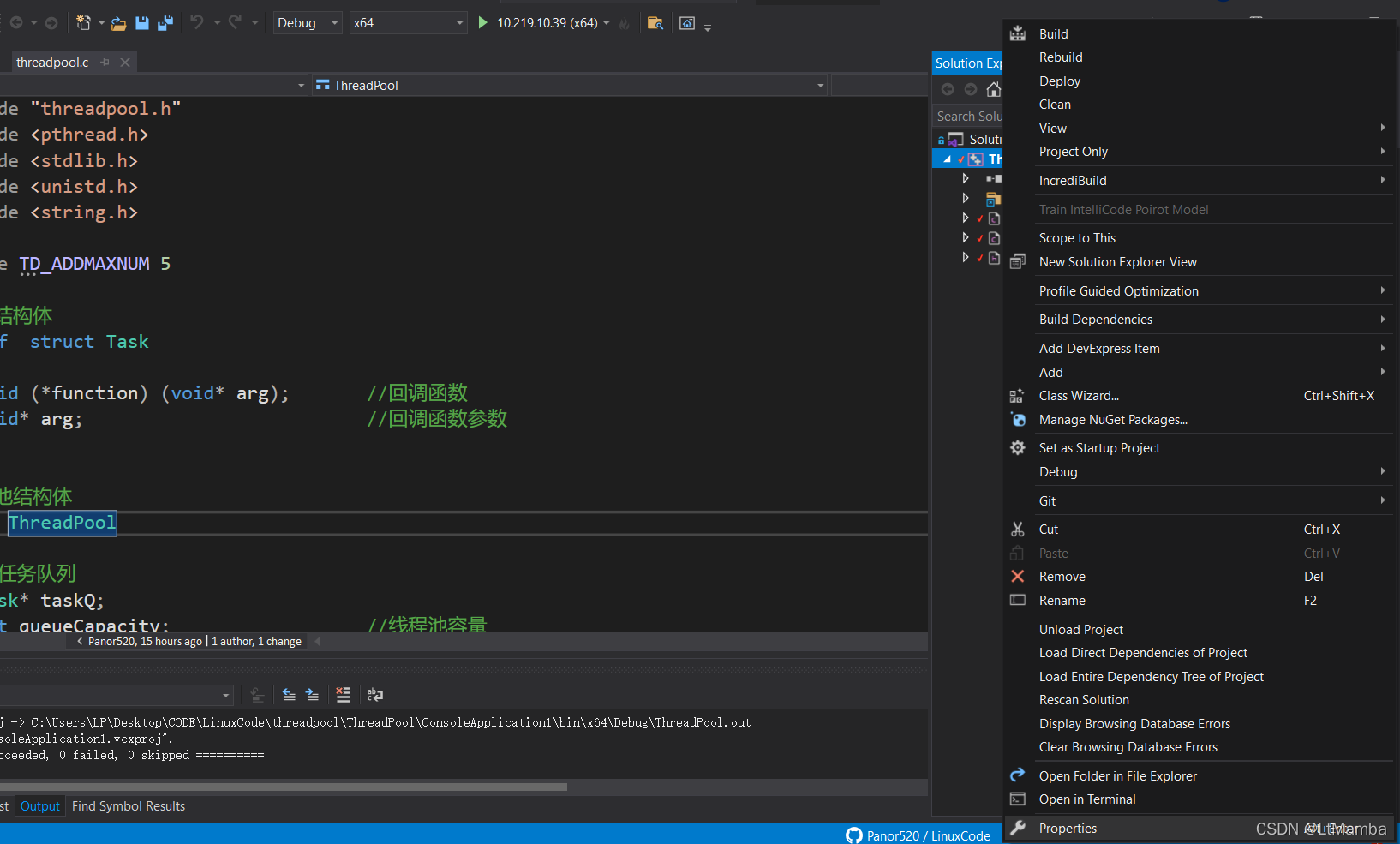
Task: Start debugging with the green play arrow
Action: pos(482,23)
